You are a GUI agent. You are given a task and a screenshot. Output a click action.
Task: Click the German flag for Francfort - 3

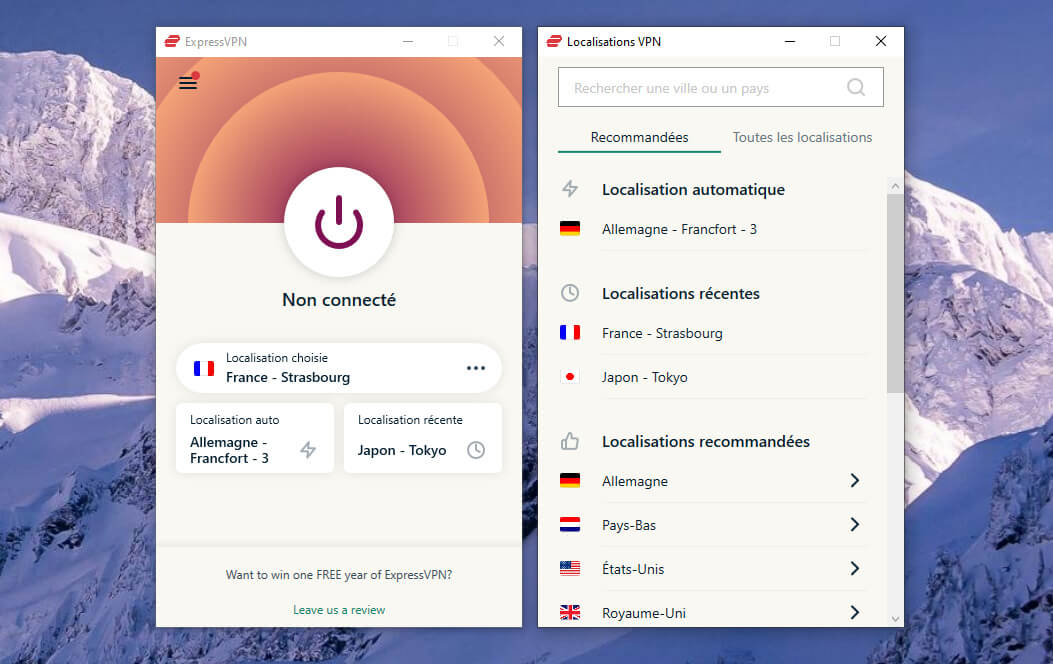pos(569,229)
